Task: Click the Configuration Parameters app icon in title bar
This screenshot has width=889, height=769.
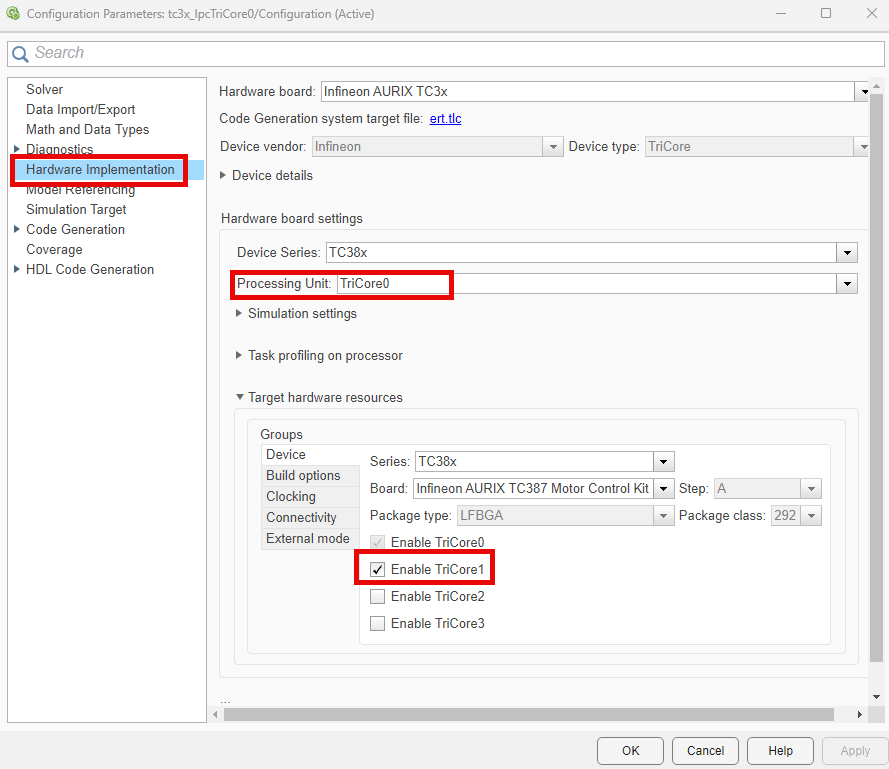Action: pyautogui.click(x=14, y=13)
